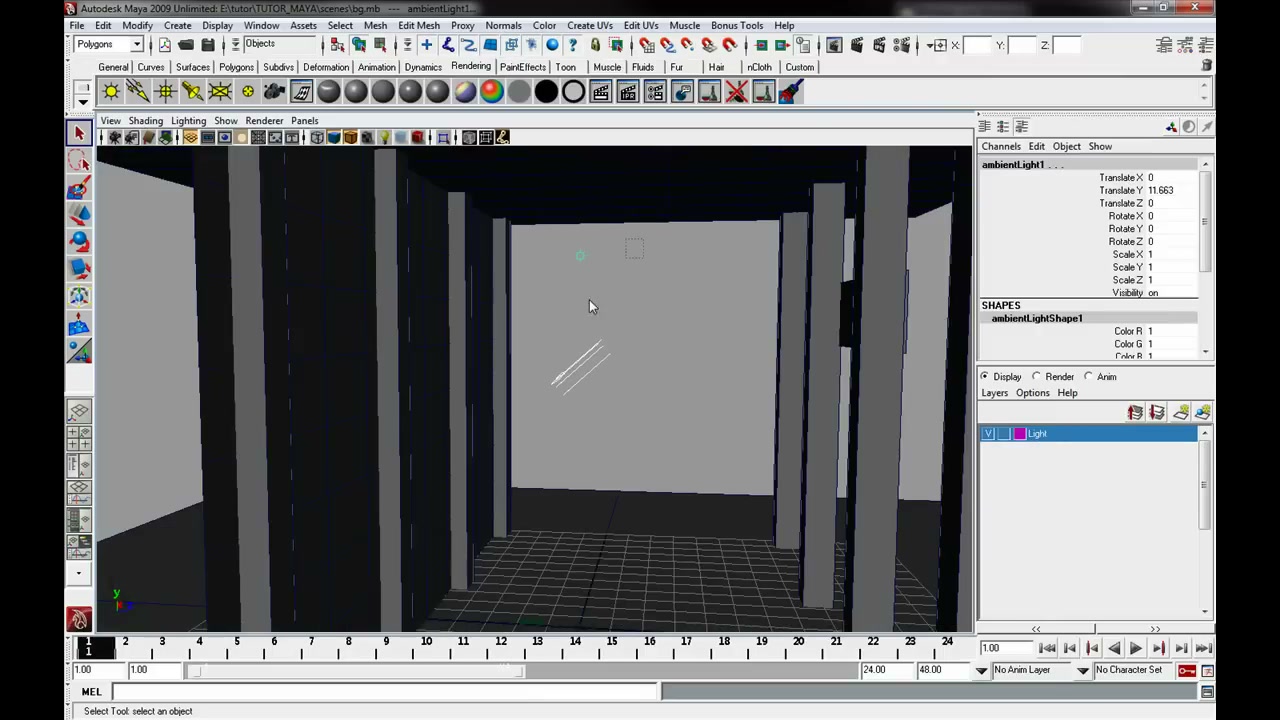
Task: Toggle textured display cube in panel toolbar
Action: click(367, 137)
